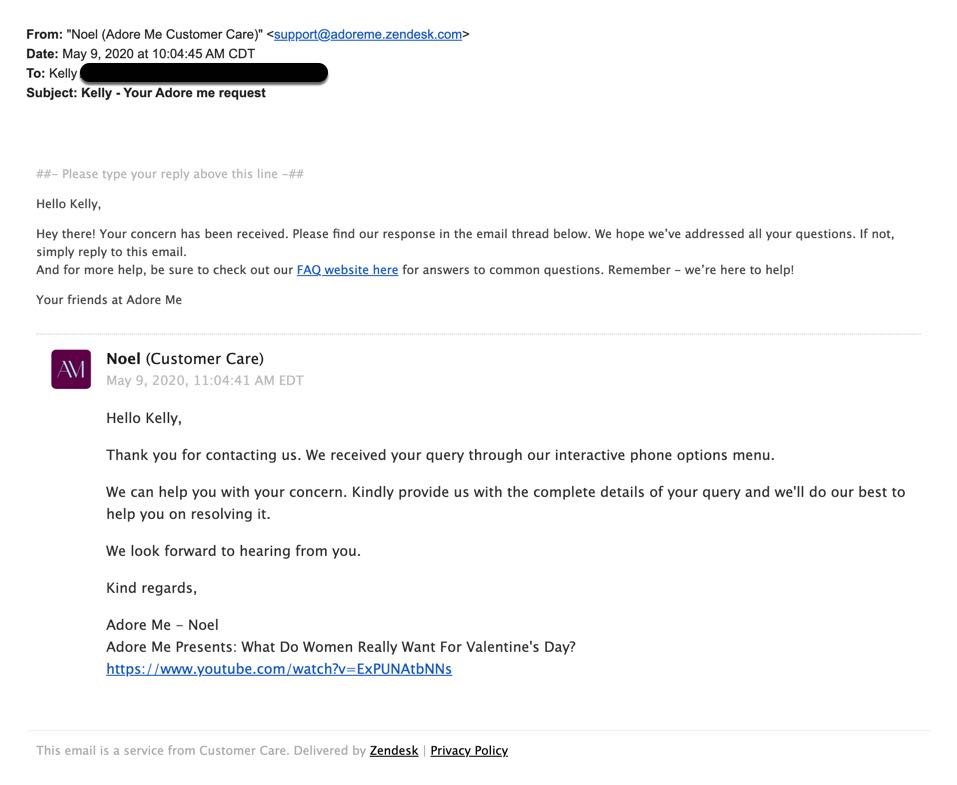Click the bold Noel agent name
The image size is (957, 785).
(x=123, y=359)
